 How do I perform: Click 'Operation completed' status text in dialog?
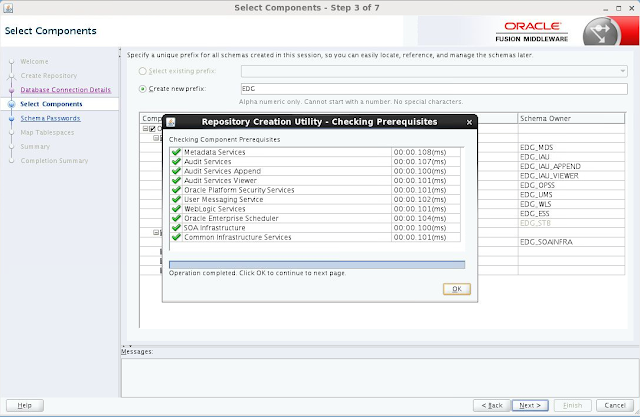pos(257,273)
